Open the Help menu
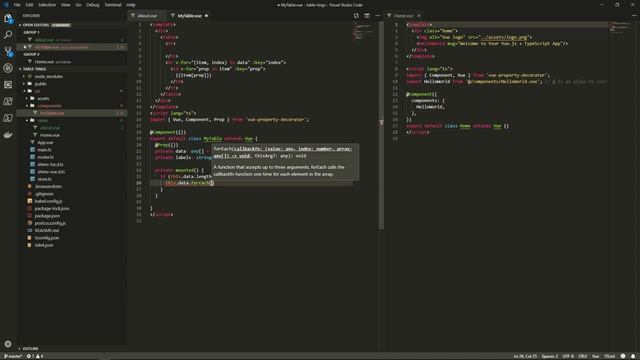Image resolution: width=640 pixels, height=360 pixels. [131, 5]
